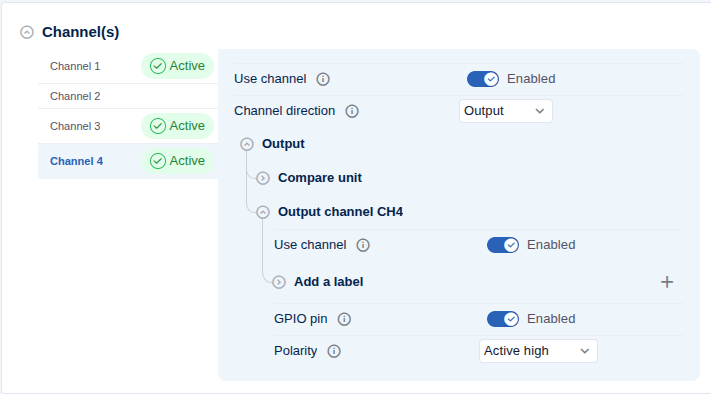The height and width of the screenshot is (394, 711).
Task: Show info for Channel direction
Action: [352, 111]
